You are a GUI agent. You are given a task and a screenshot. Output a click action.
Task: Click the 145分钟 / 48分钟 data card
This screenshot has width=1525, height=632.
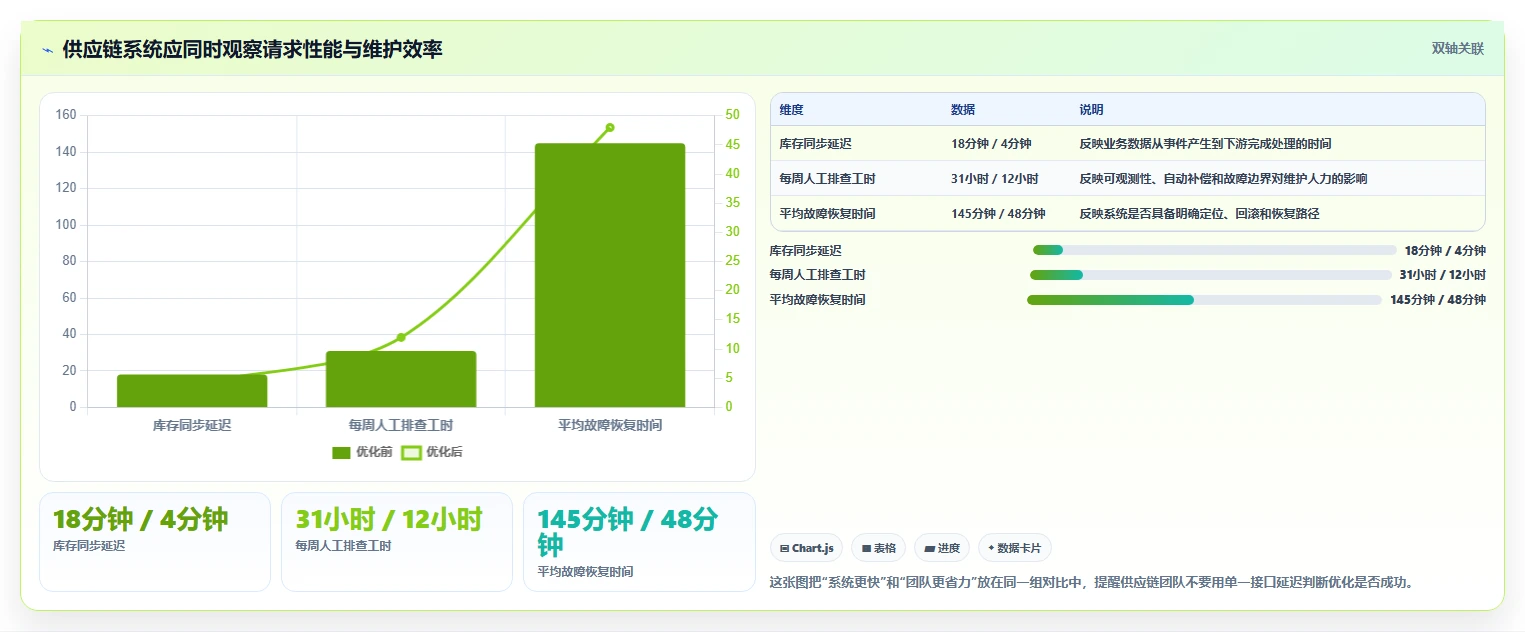pyautogui.click(x=639, y=542)
